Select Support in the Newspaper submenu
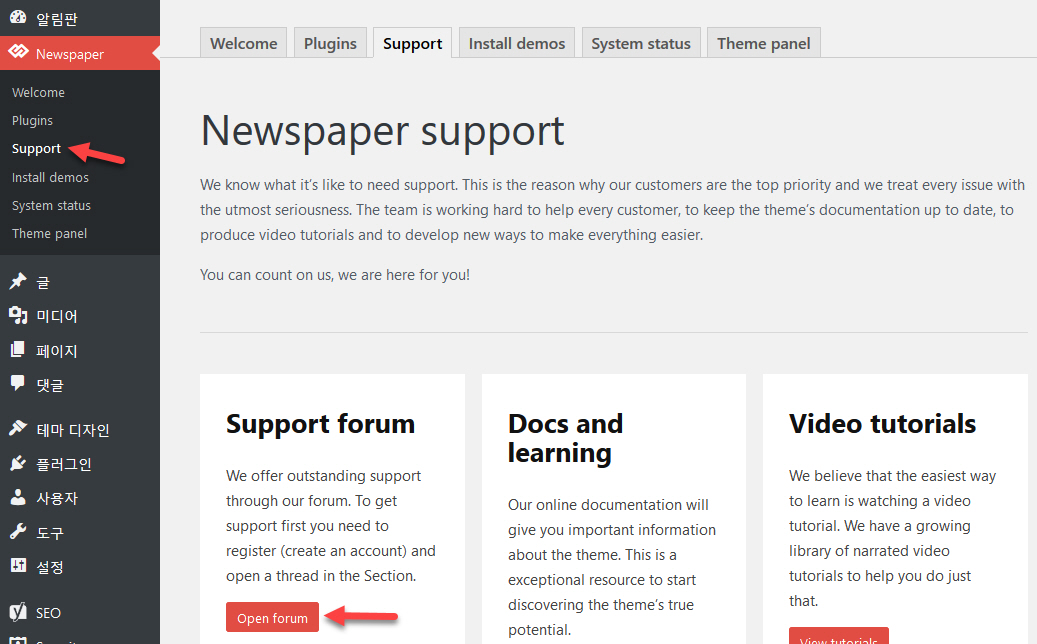Screen dimensions: 1037x644 coord(36,149)
